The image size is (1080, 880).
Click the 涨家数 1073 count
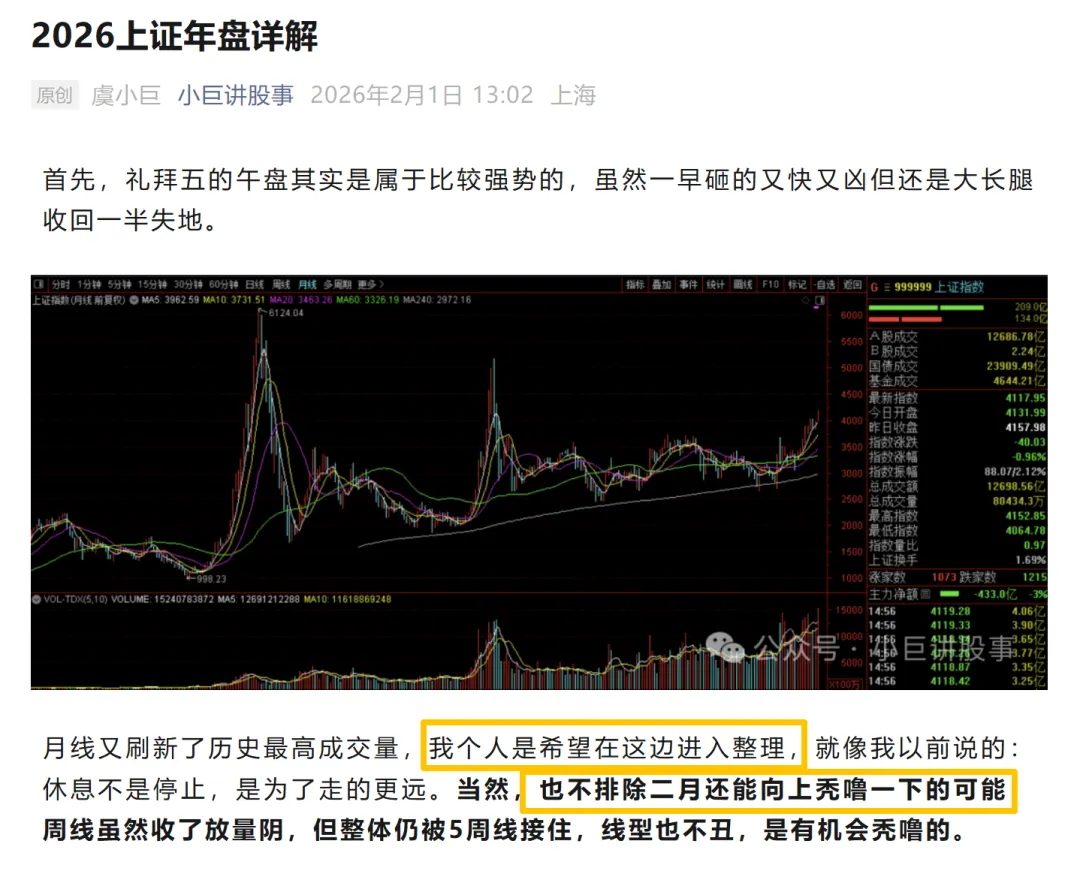(x=944, y=577)
